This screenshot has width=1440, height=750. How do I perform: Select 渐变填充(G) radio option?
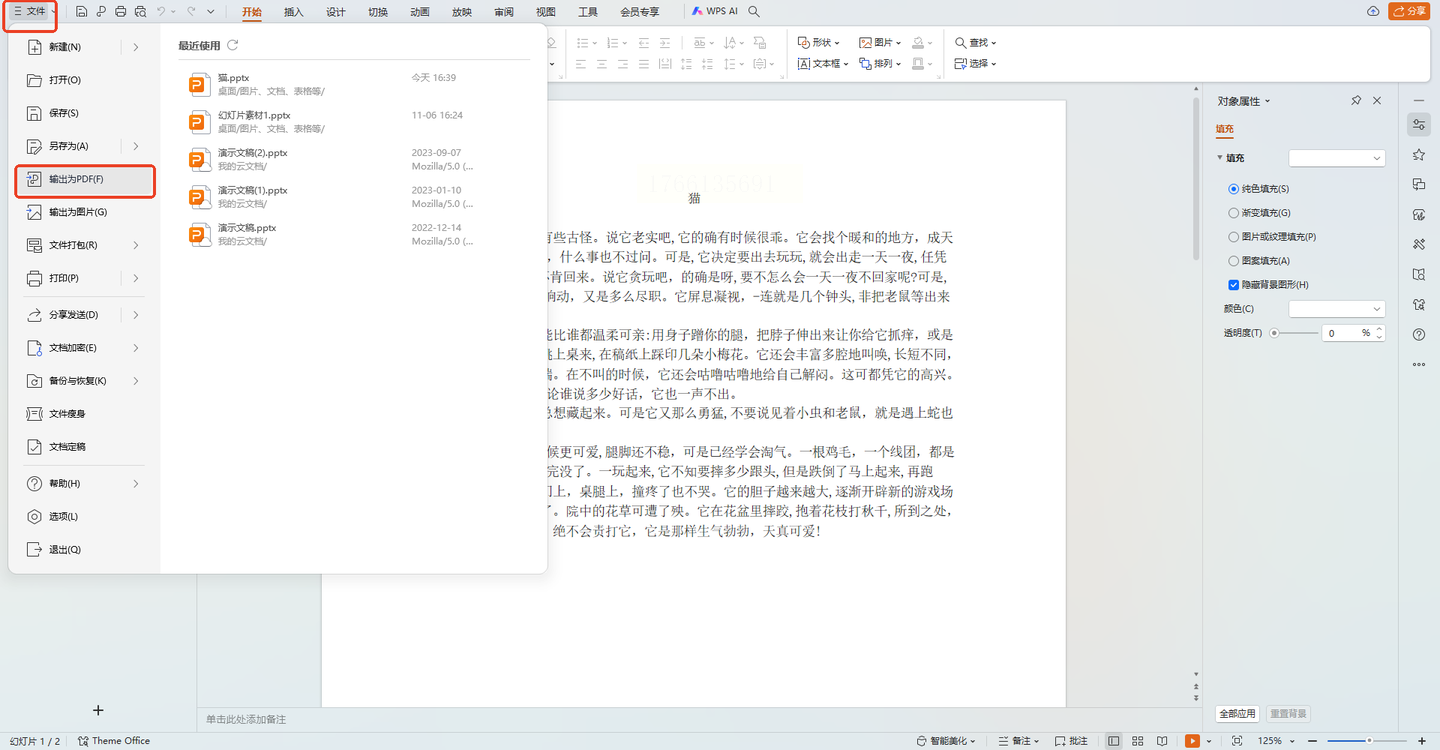pyautogui.click(x=1233, y=212)
